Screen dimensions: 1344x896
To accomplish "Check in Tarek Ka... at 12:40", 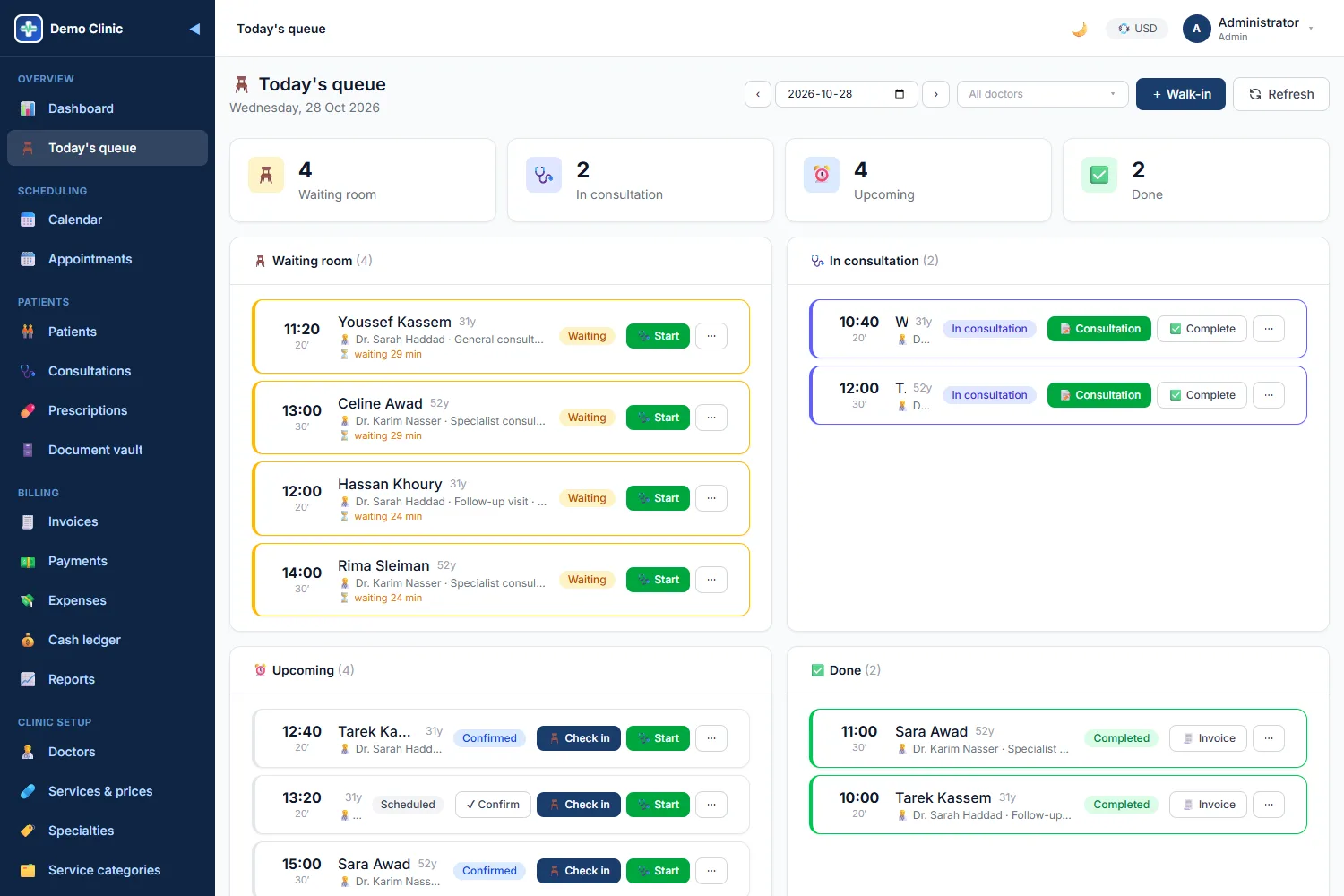I will click(x=579, y=738).
